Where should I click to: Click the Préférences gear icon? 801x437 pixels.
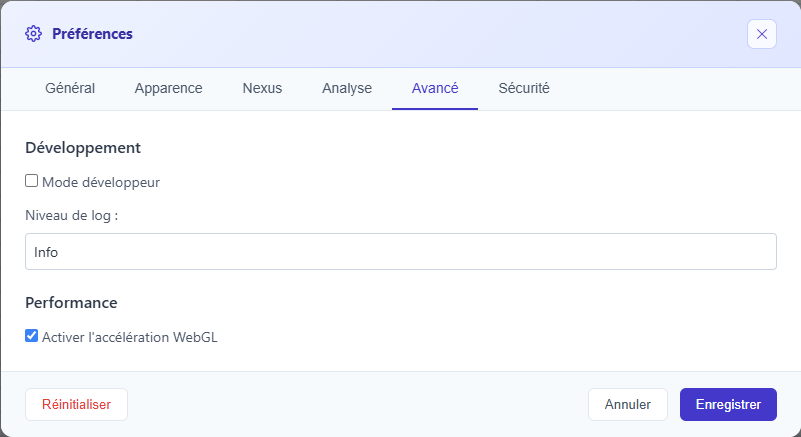[x=33, y=34]
